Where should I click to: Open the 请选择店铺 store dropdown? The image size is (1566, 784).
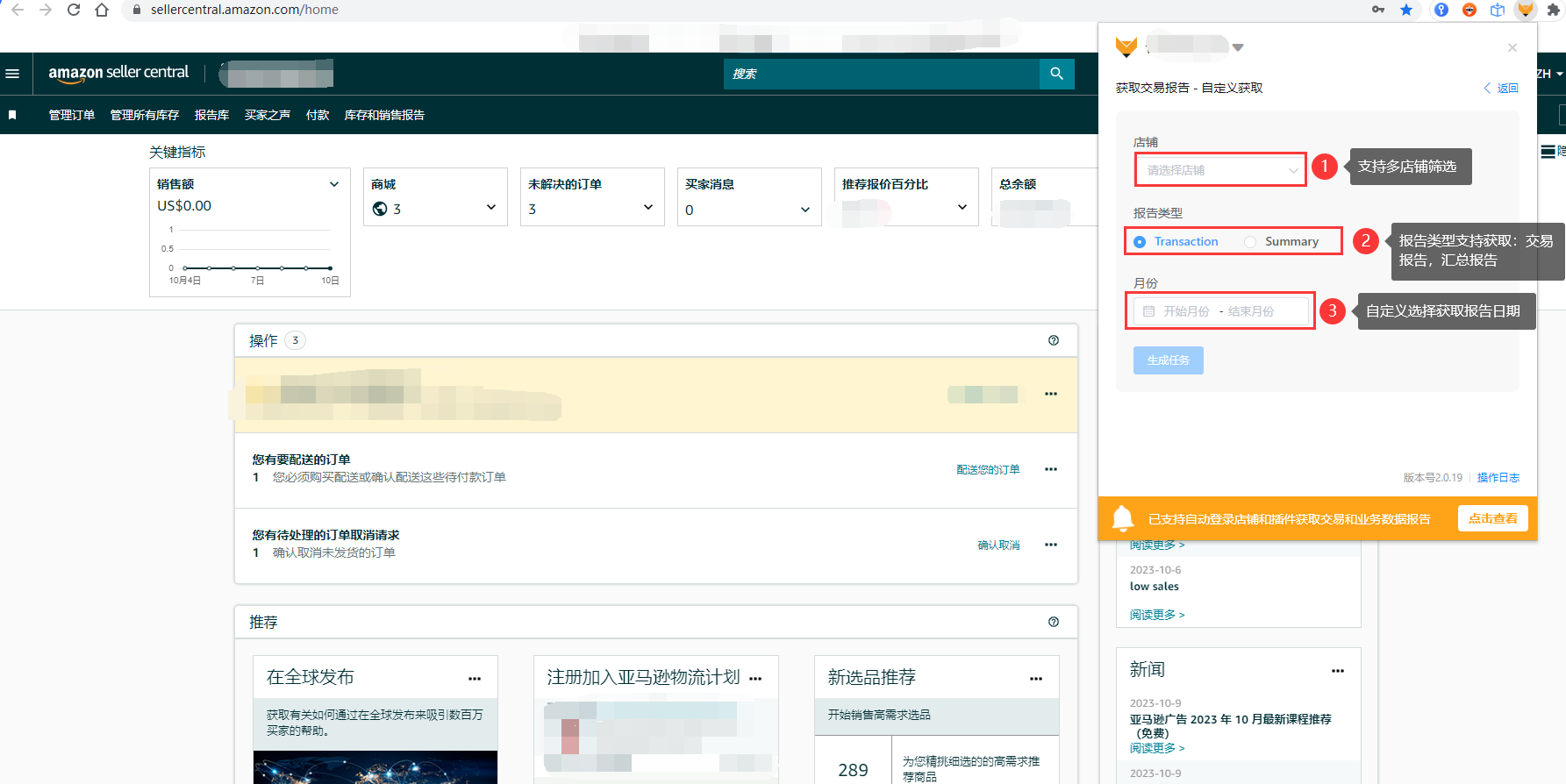click(x=1220, y=170)
